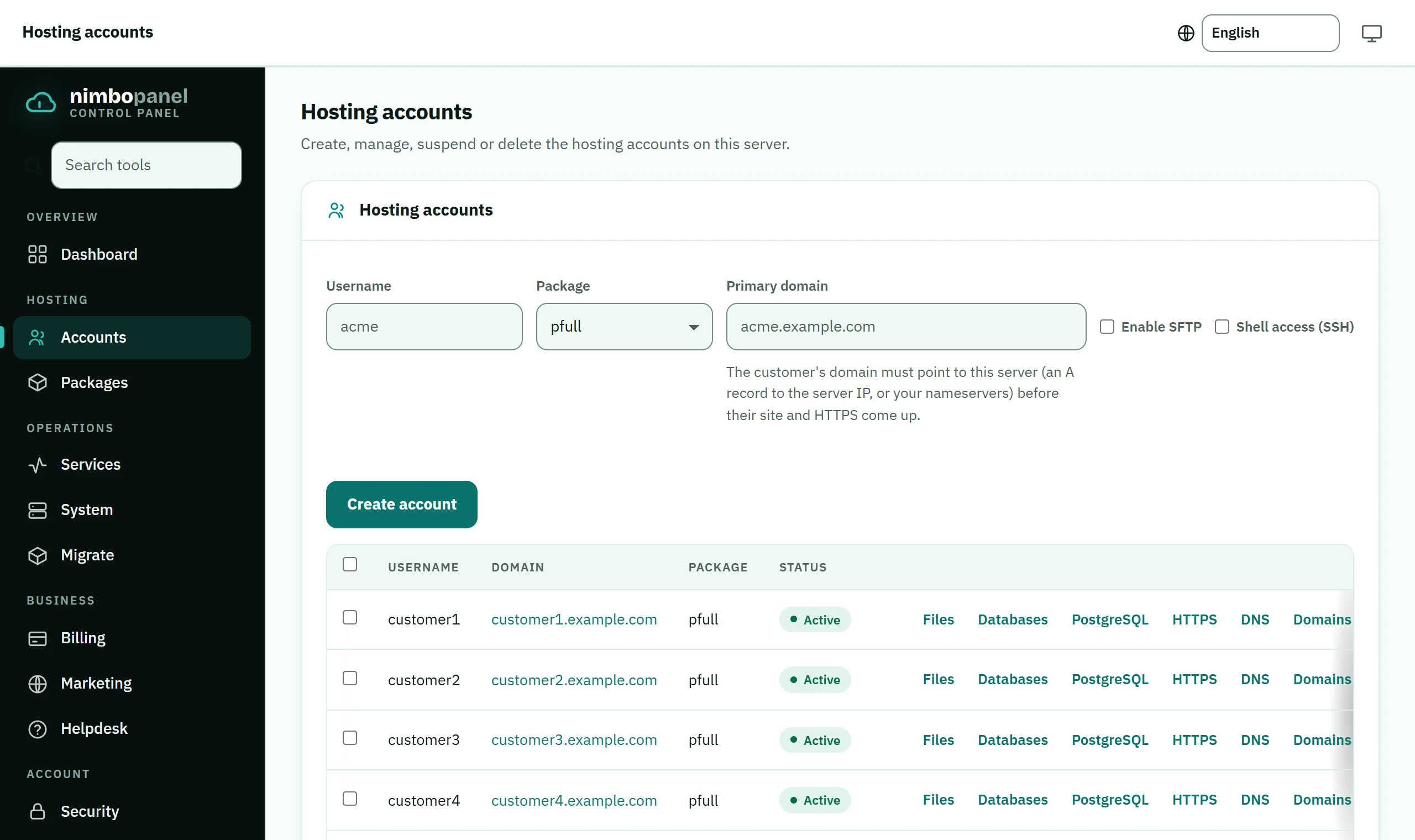Image resolution: width=1415 pixels, height=840 pixels.
Task: Select the customer4 row checkbox
Action: [x=350, y=798]
